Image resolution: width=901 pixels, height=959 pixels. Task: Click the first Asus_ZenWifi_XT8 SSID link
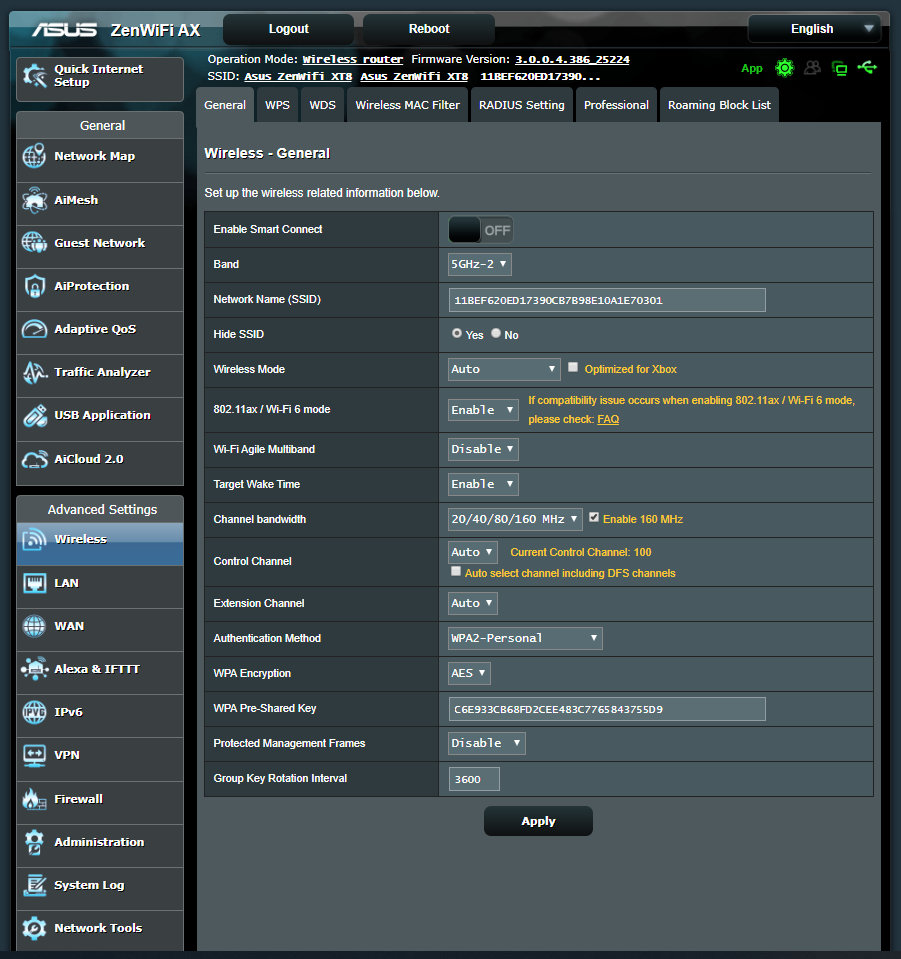pyautogui.click(x=298, y=76)
